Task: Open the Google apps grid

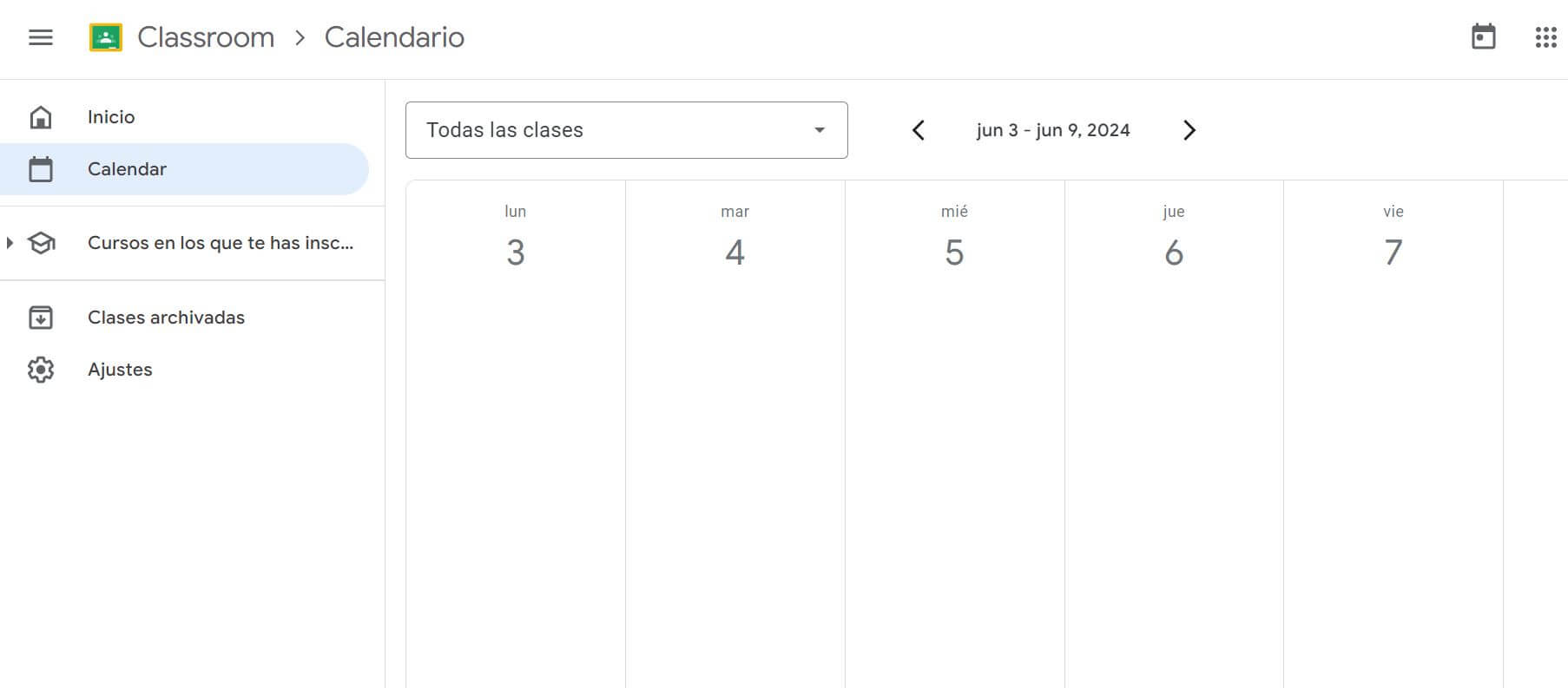Action: [1545, 37]
